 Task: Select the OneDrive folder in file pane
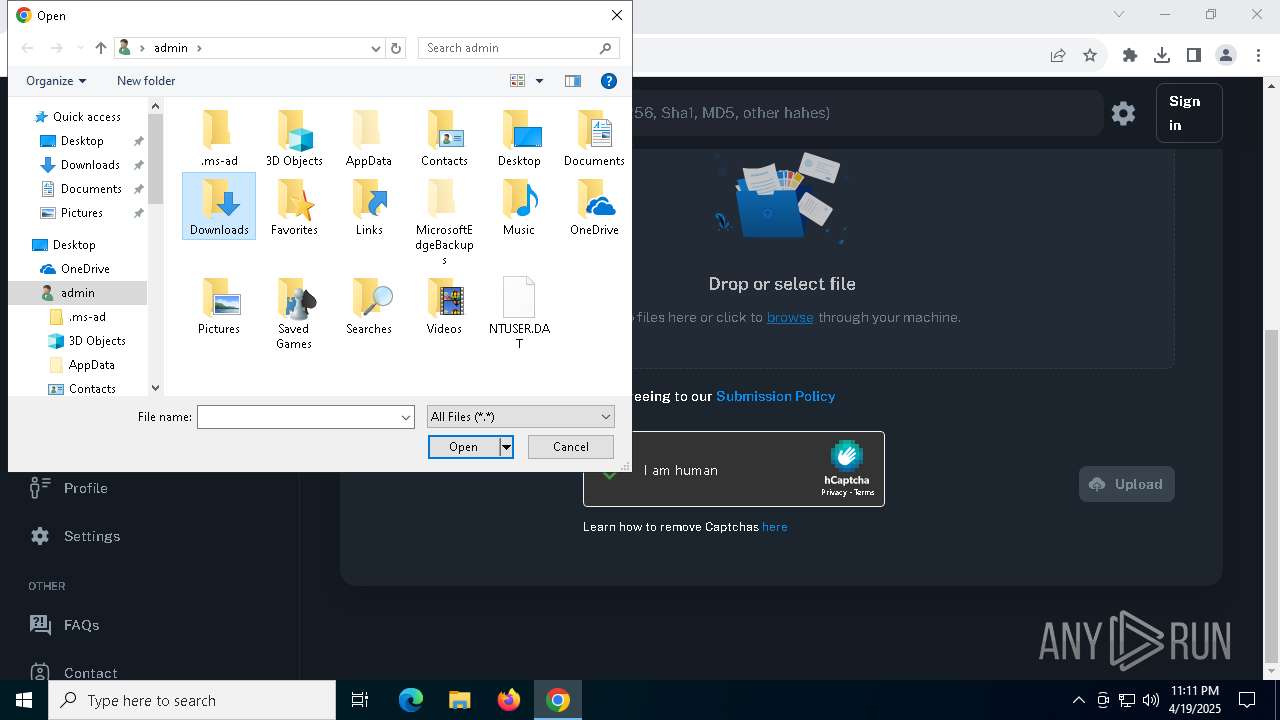594,207
